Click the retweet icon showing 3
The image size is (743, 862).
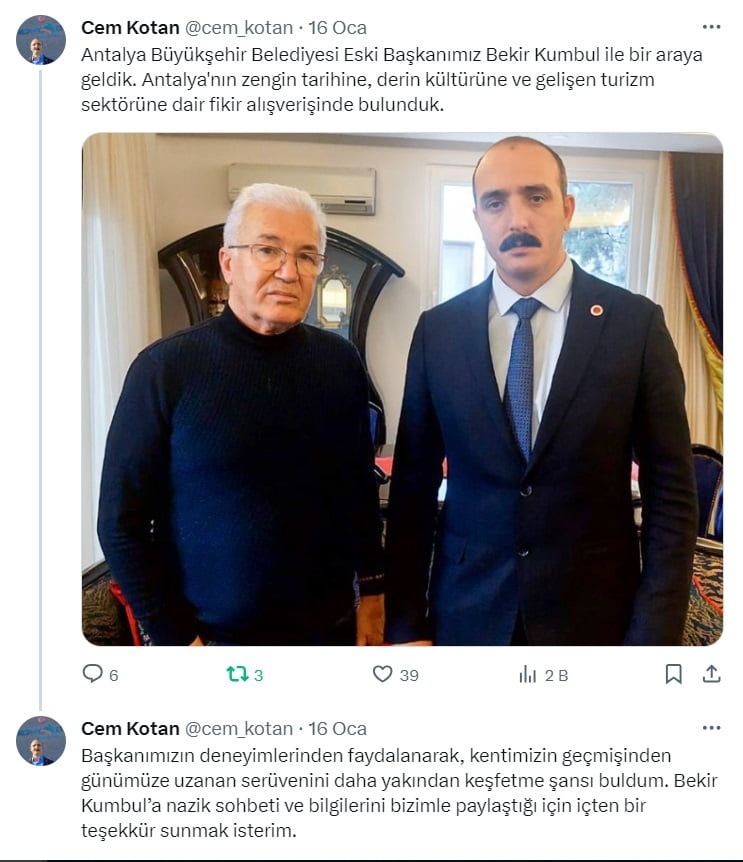click(237, 674)
